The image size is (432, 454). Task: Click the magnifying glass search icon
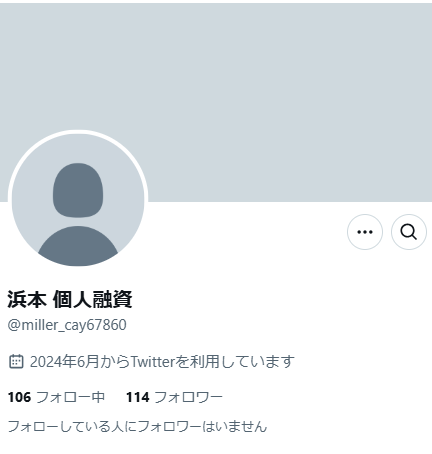coord(409,232)
